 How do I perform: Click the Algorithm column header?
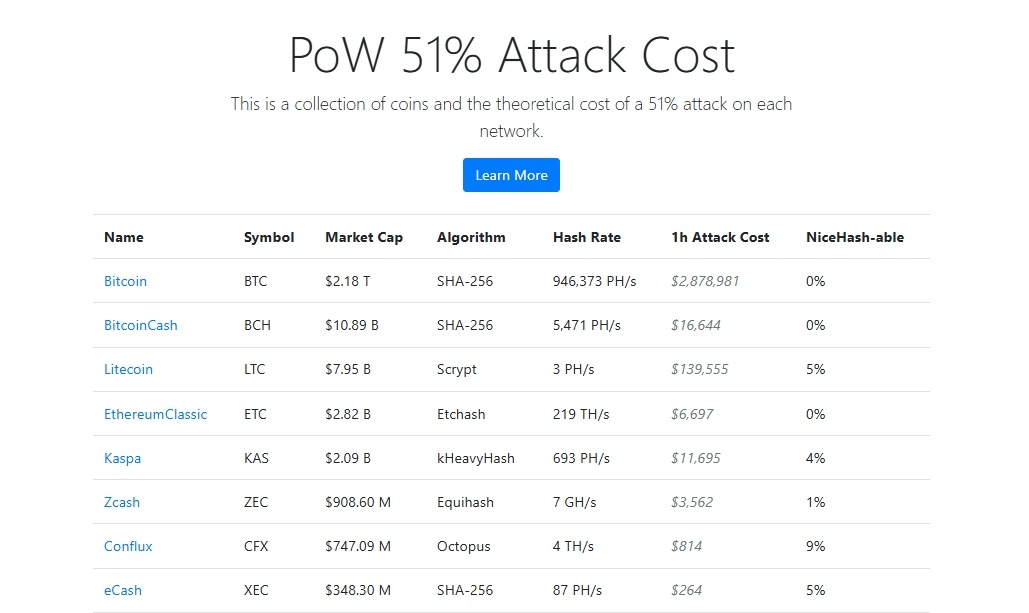471,237
